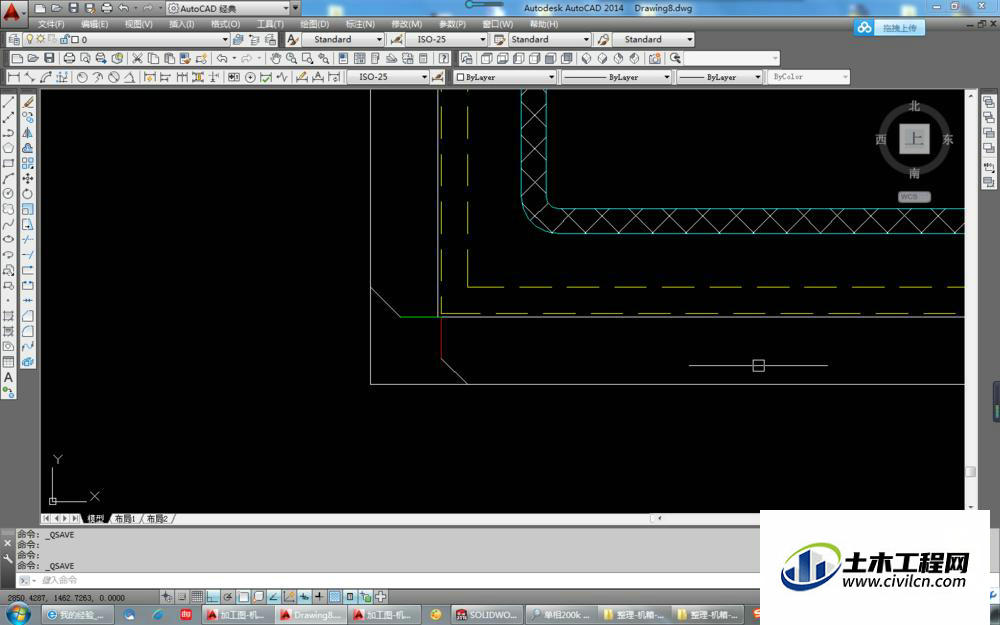The height and width of the screenshot is (625, 1000).
Task: Open the Standard text style dropdown
Action: coord(342,40)
